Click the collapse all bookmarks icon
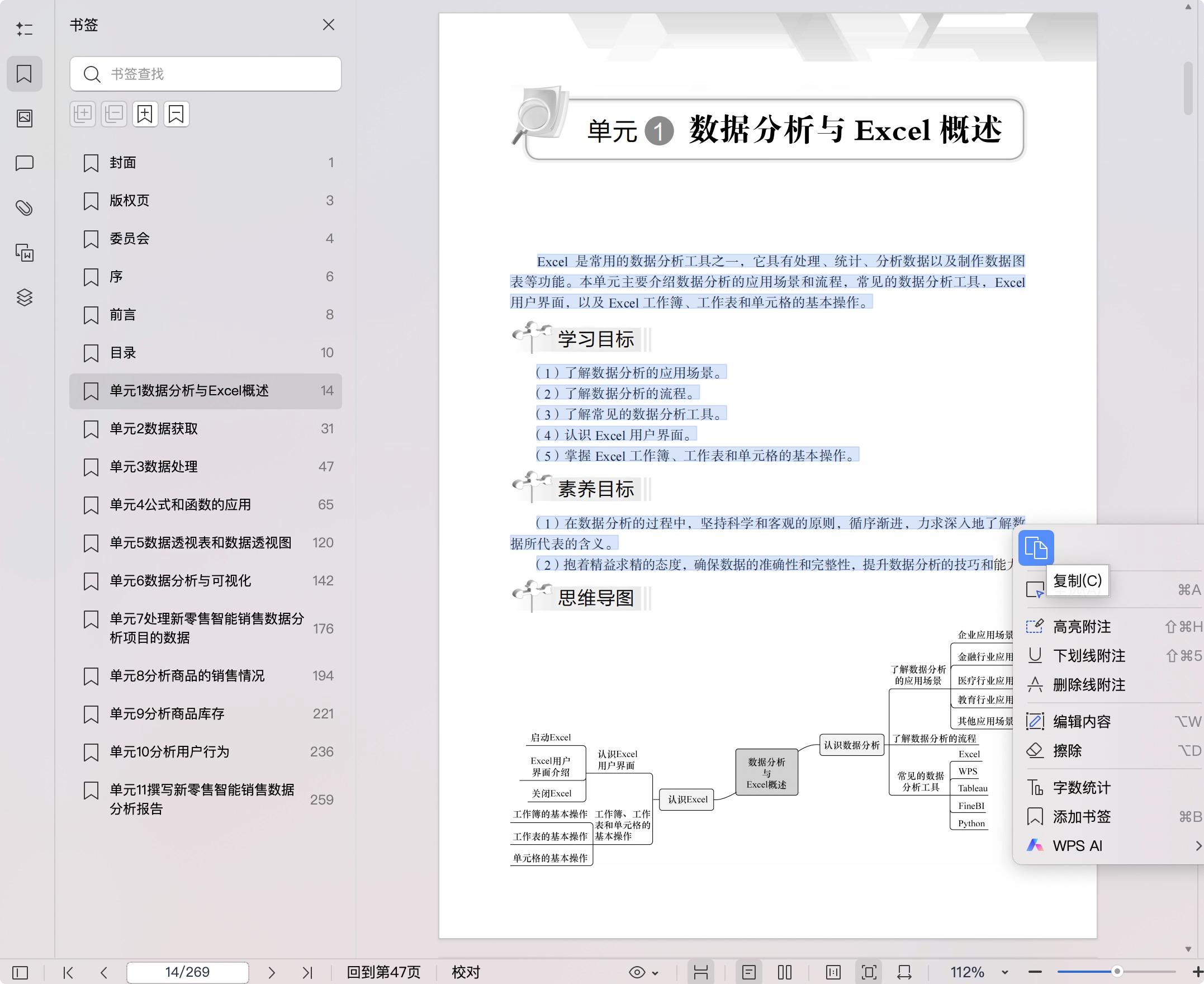The image size is (1204, 984). (114, 114)
